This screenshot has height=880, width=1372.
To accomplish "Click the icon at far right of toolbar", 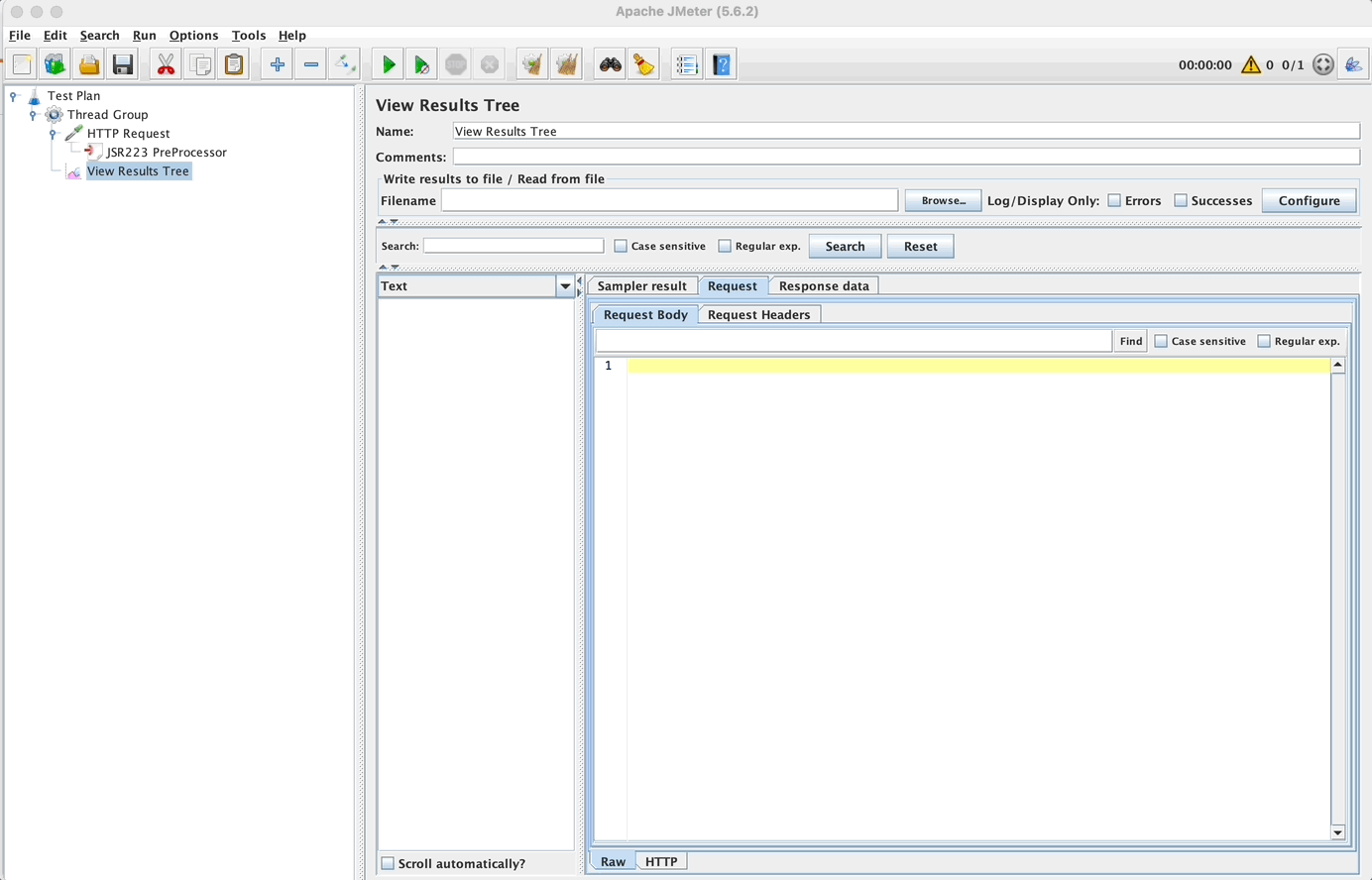I will coord(1353,65).
